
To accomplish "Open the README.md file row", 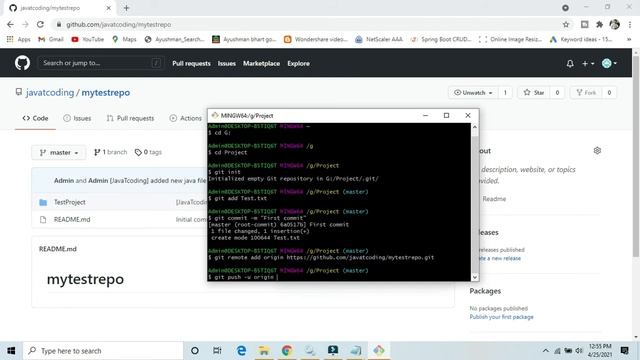I will point(72,219).
